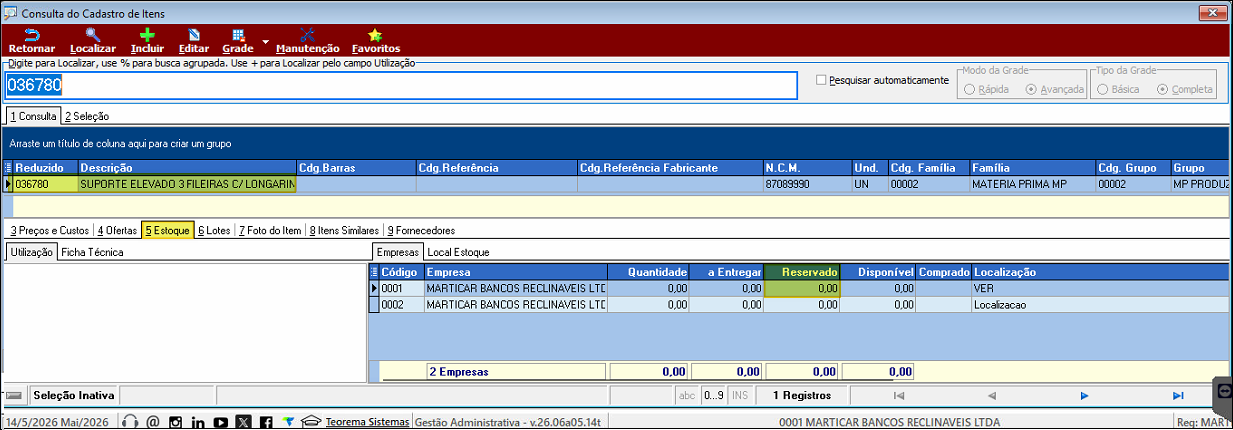Jump to the last record arrow

[1178, 396]
